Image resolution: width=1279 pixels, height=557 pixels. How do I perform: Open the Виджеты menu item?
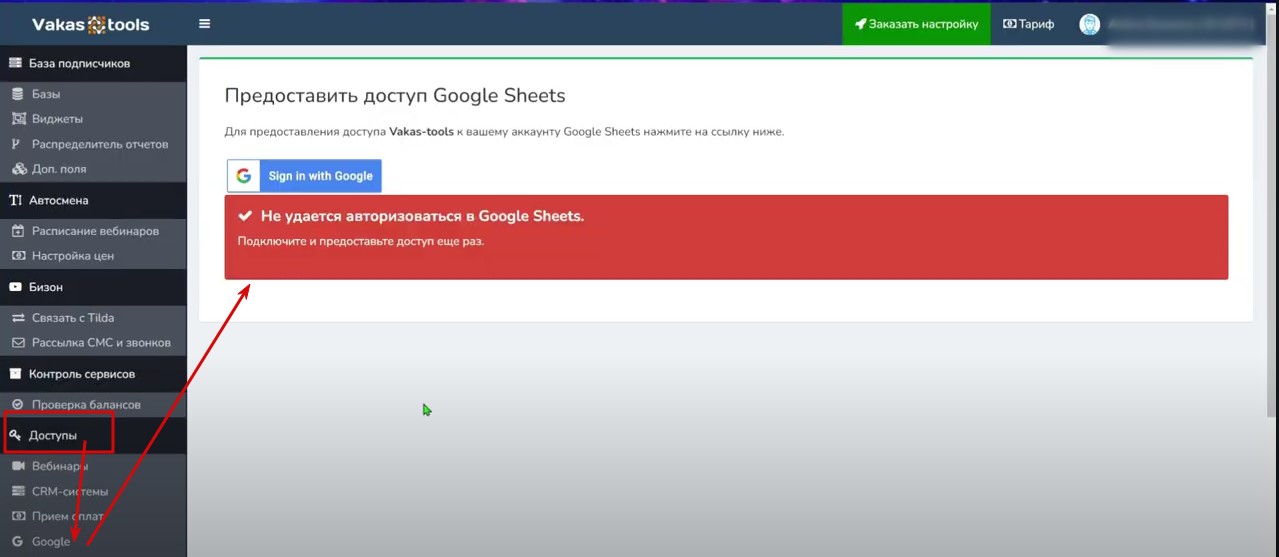(57, 119)
